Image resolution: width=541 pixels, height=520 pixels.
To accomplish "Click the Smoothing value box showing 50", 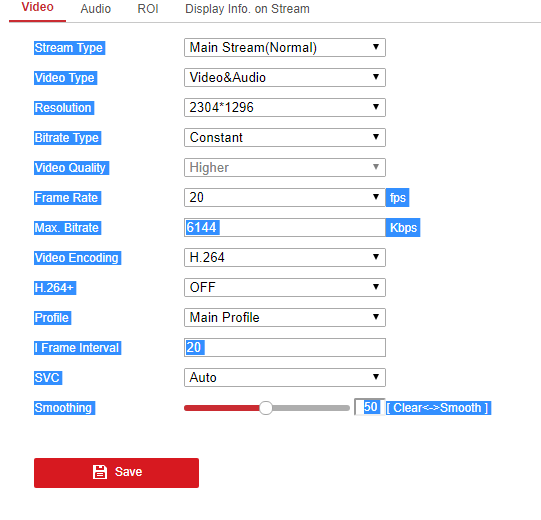I will coord(370,407).
